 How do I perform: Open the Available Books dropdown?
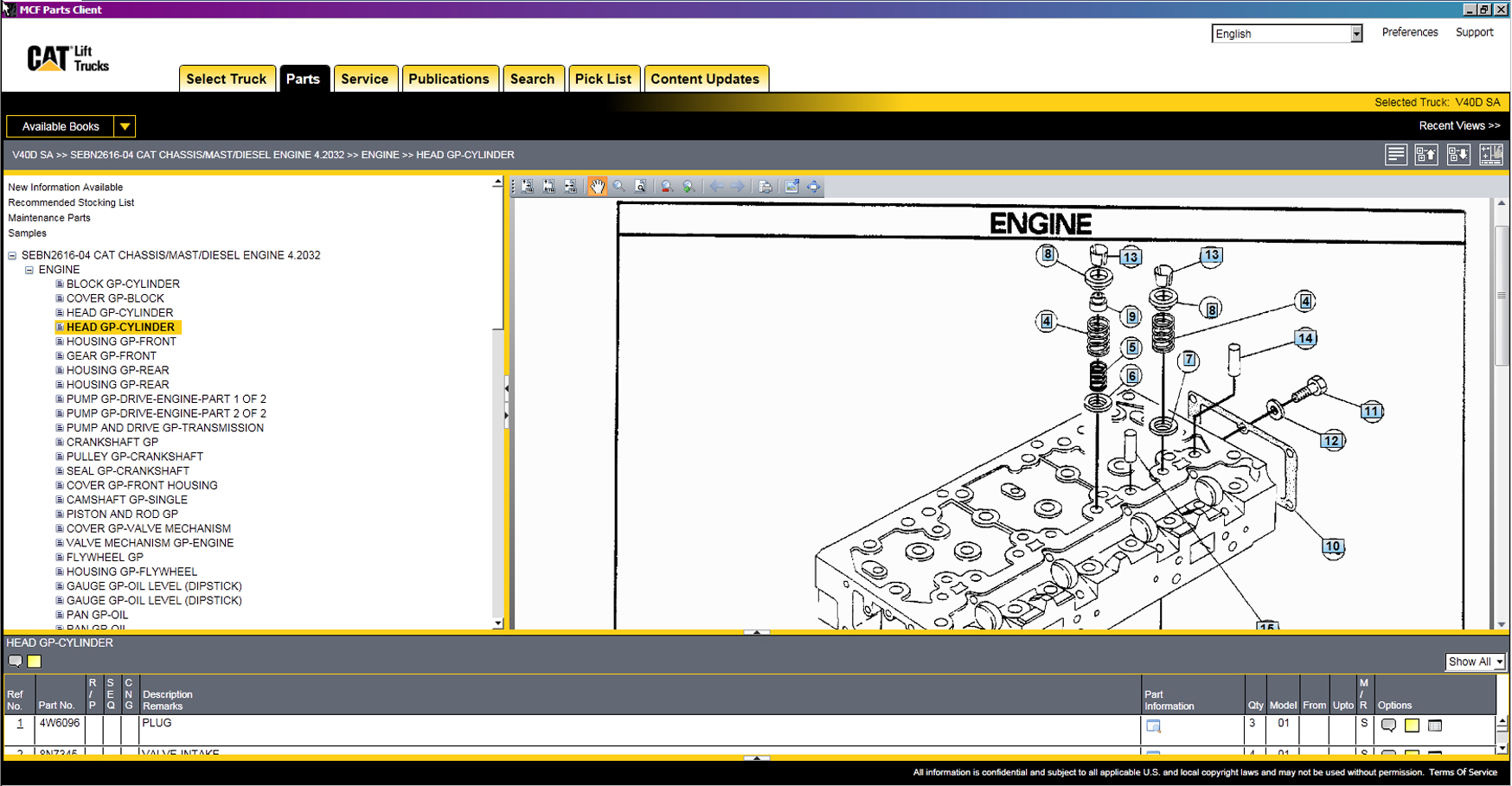tap(125, 127)
